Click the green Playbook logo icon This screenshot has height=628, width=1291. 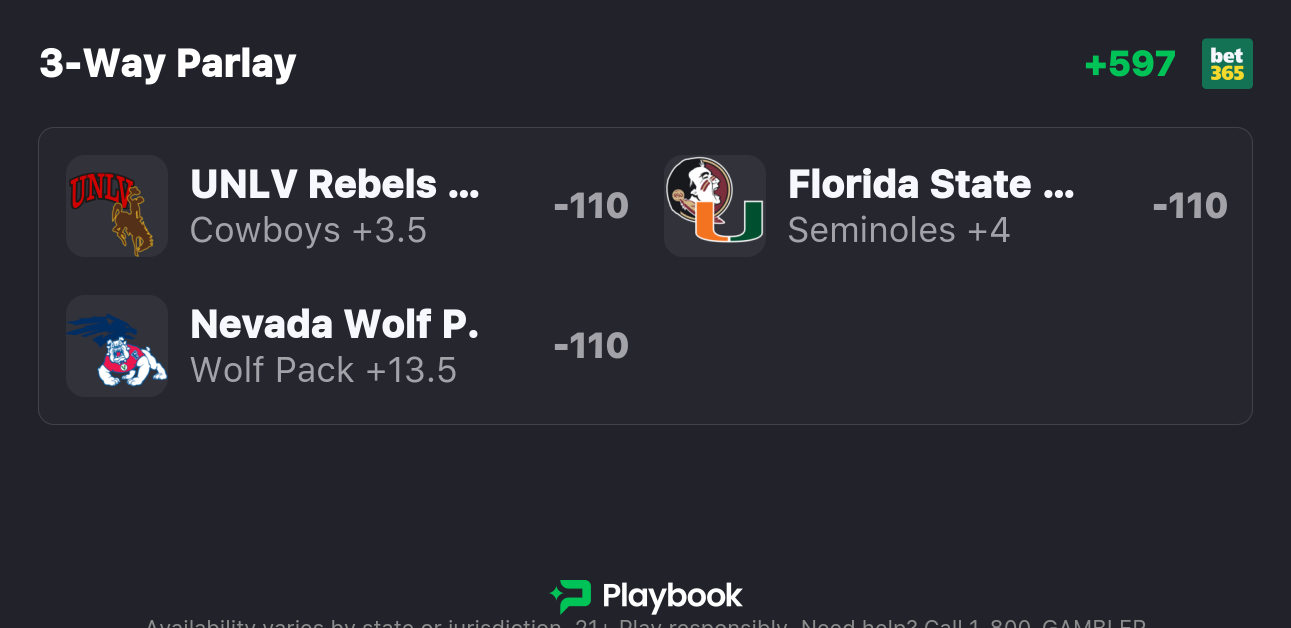tap(570, 596)
